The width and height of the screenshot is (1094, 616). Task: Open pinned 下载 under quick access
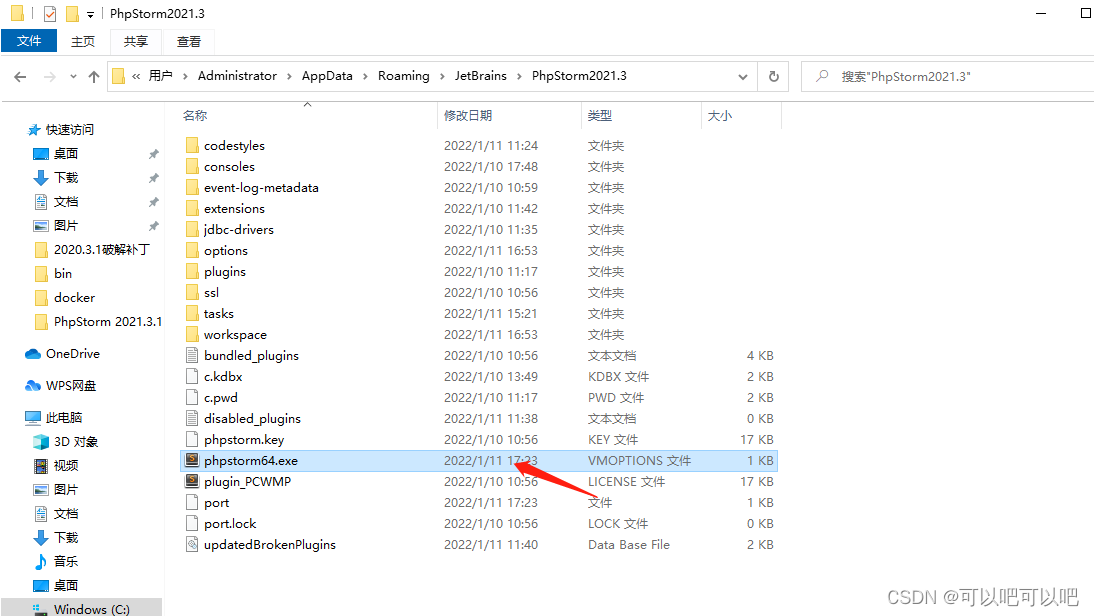tap(66, 177)
